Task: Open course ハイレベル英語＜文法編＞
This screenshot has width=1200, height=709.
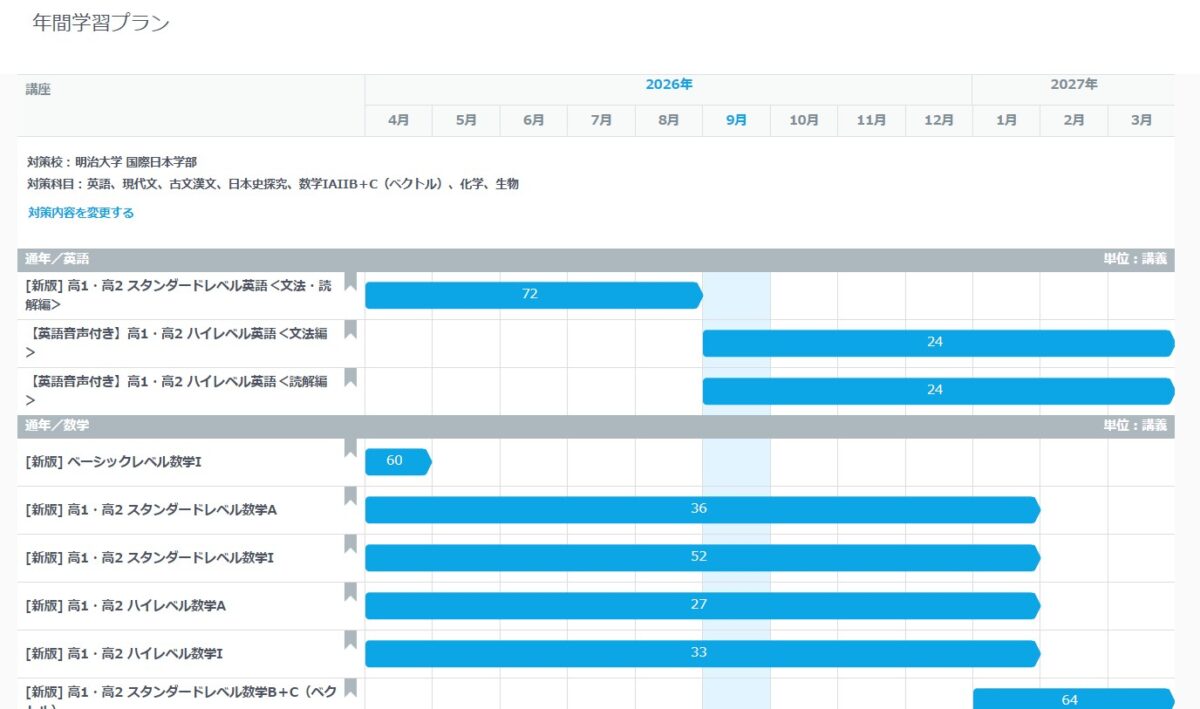Action: pos(177,343)
